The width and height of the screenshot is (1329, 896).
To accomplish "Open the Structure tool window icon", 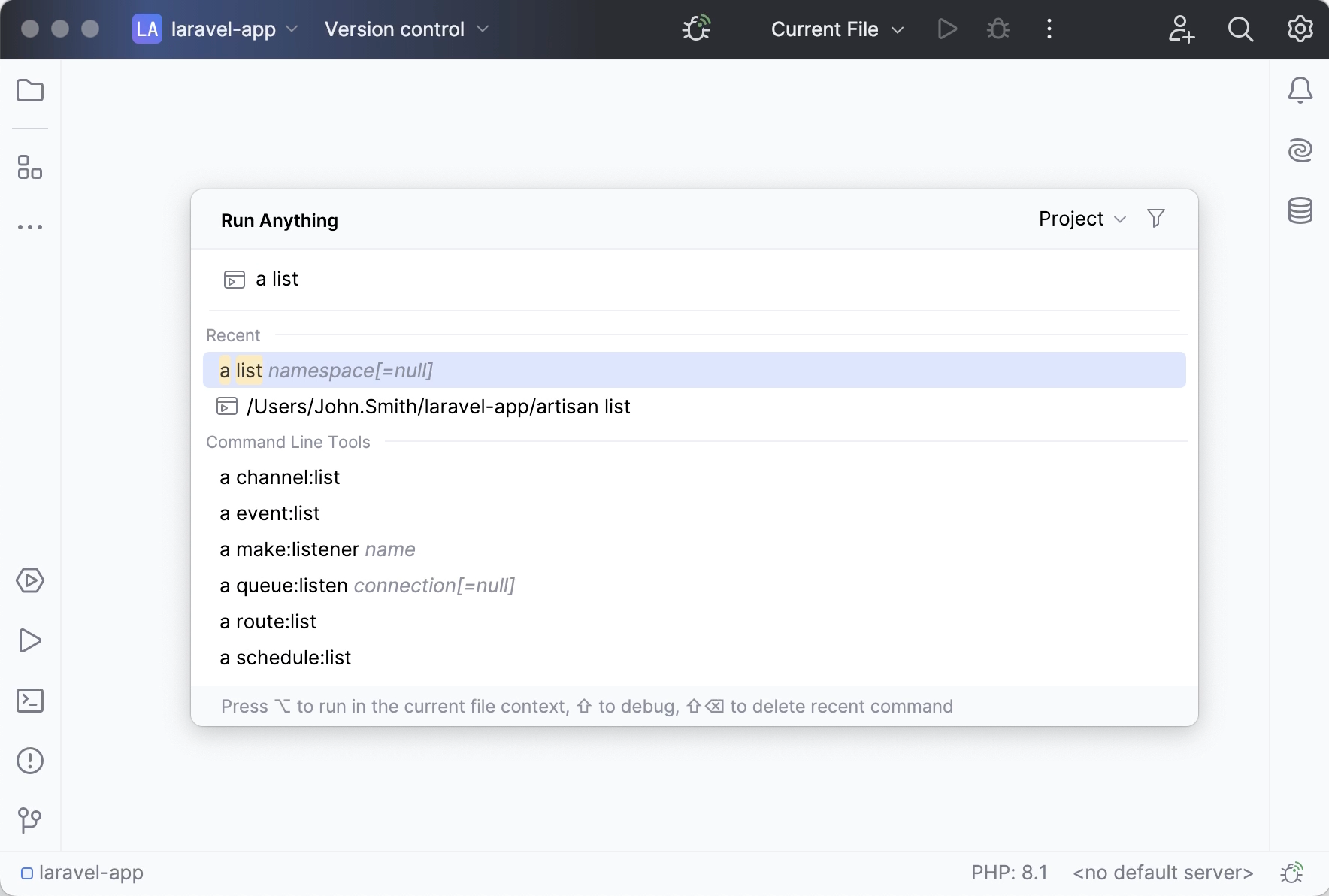I will [x=30, y=167].
